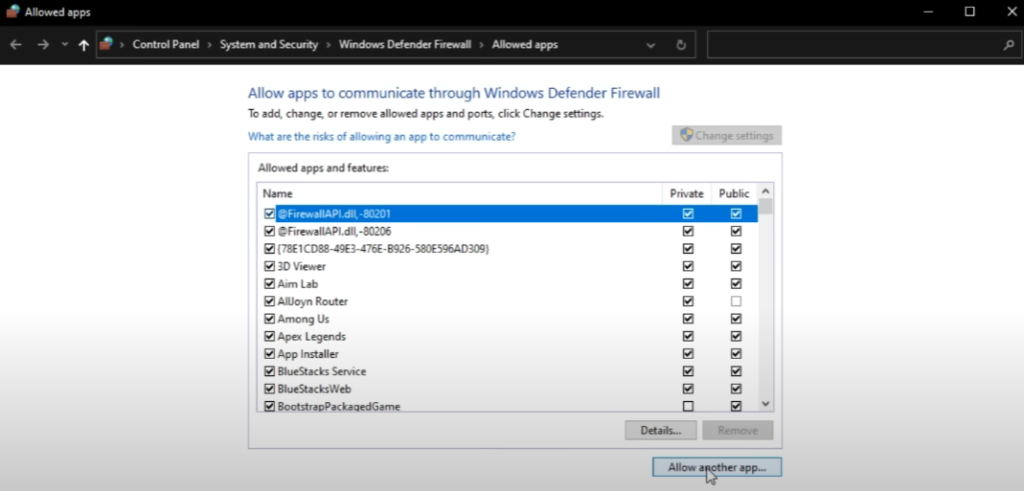Image resolution: width=1024 pixels, height=491 pixels.
Task: Select the AllJoyn Router row
Action: 508,302
